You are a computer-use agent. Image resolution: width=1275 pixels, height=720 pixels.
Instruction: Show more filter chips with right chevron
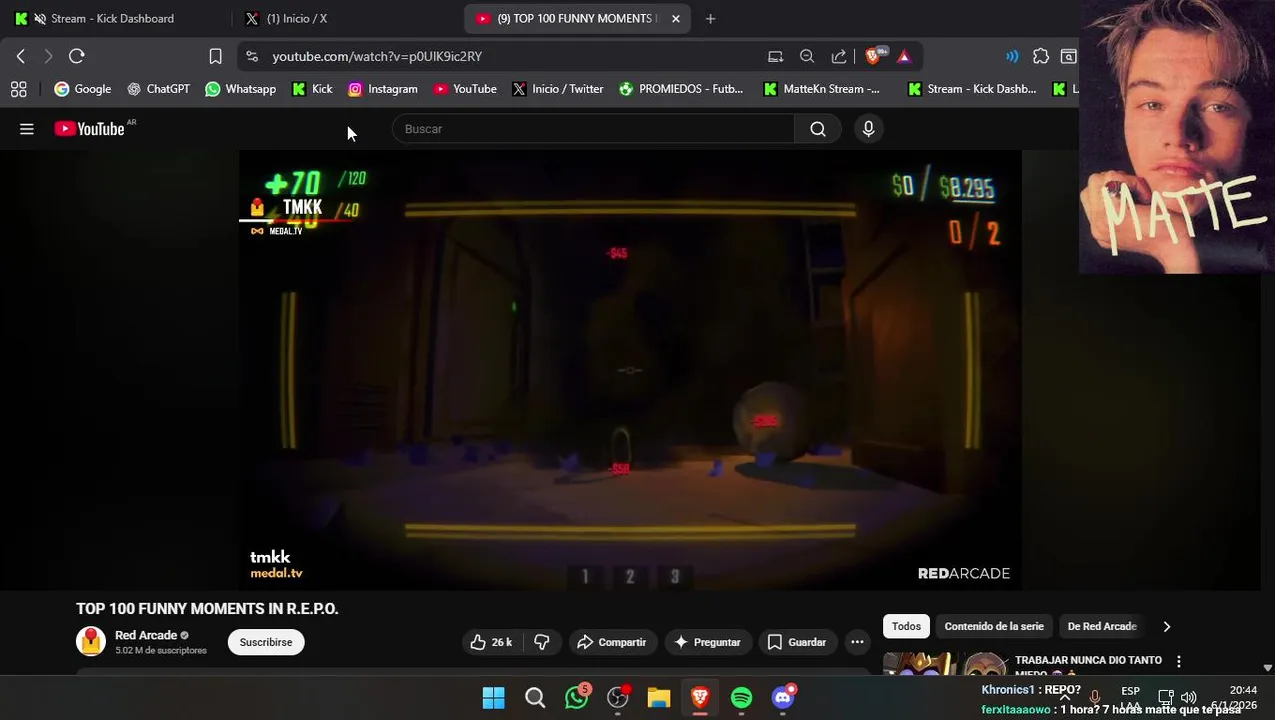1166,626
